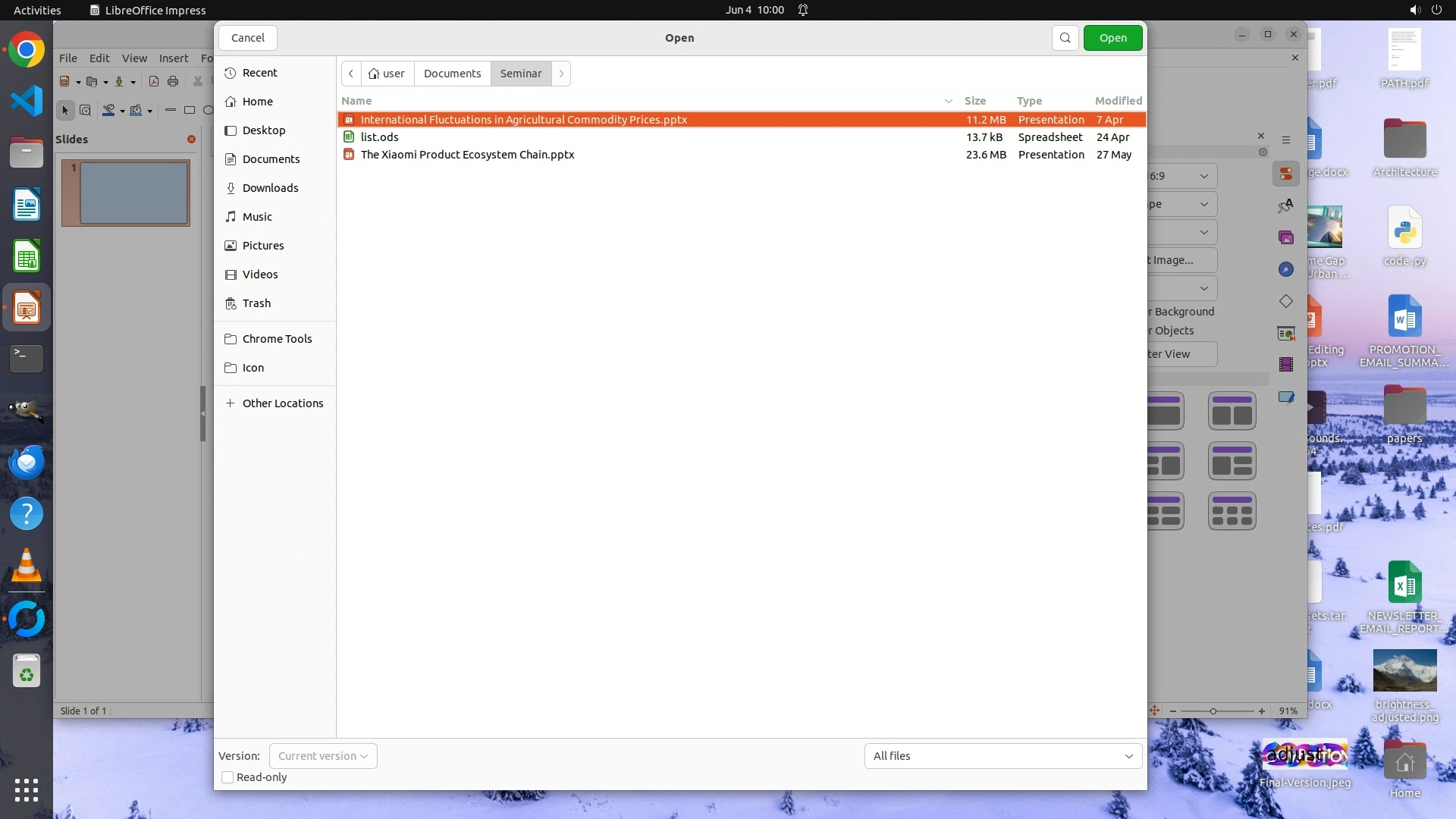
Task: Expand the Current version dropdown
Action: pyautogui.click(x=323, y=756)
